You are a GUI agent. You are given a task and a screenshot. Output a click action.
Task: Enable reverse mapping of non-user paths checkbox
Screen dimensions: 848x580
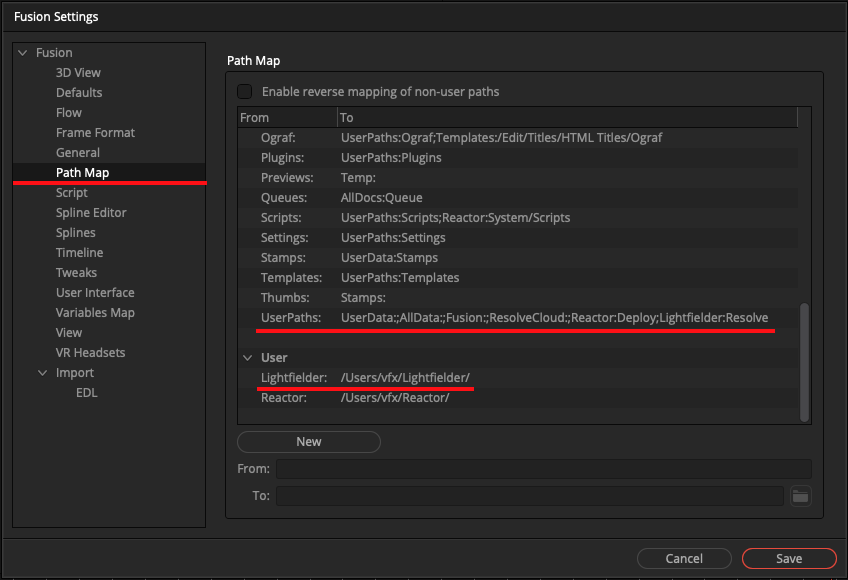pyautogui.click(x=244, y=91)
